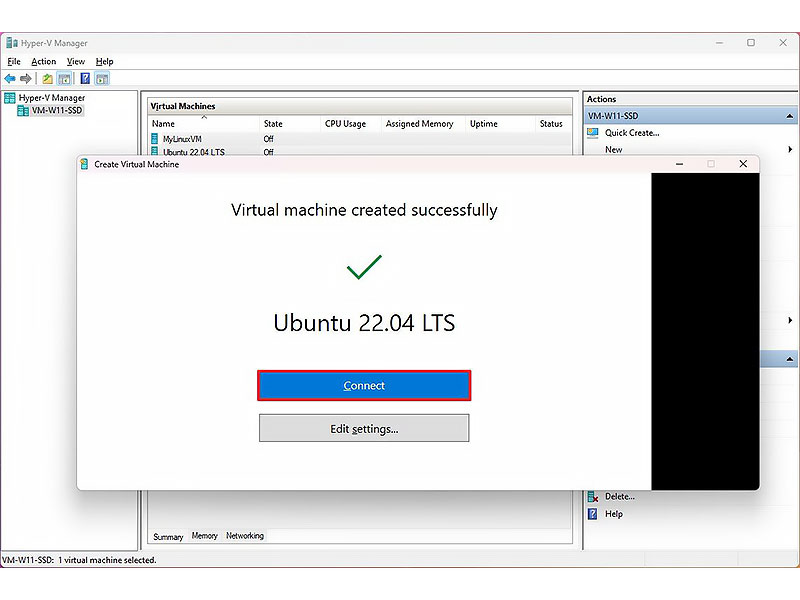This screenshot has height=600, width=800.
Task: Click the Help icon in Actions pane
Action: tap(592, 514)
